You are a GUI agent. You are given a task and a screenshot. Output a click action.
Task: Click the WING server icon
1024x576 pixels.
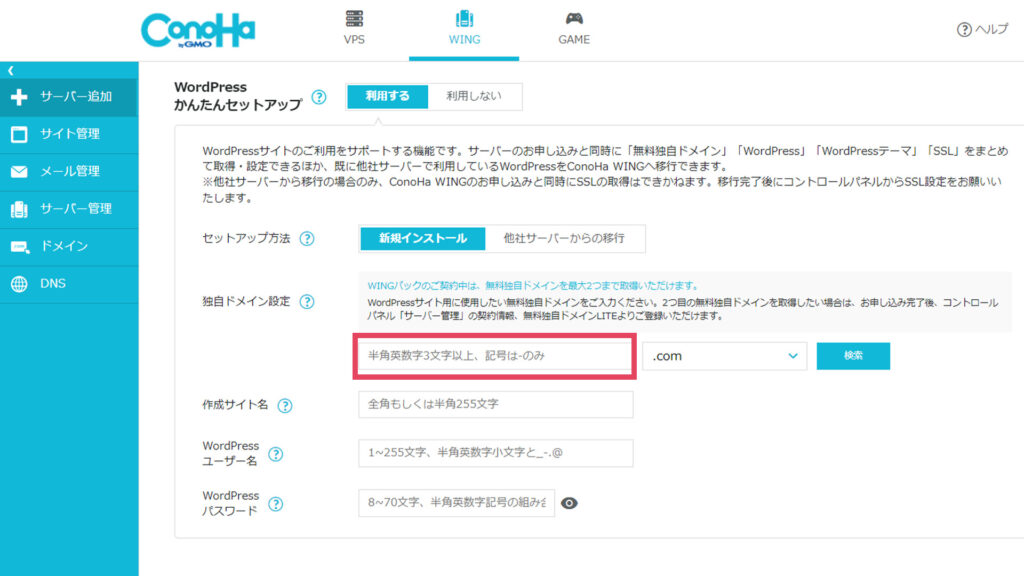click(464, 18)
